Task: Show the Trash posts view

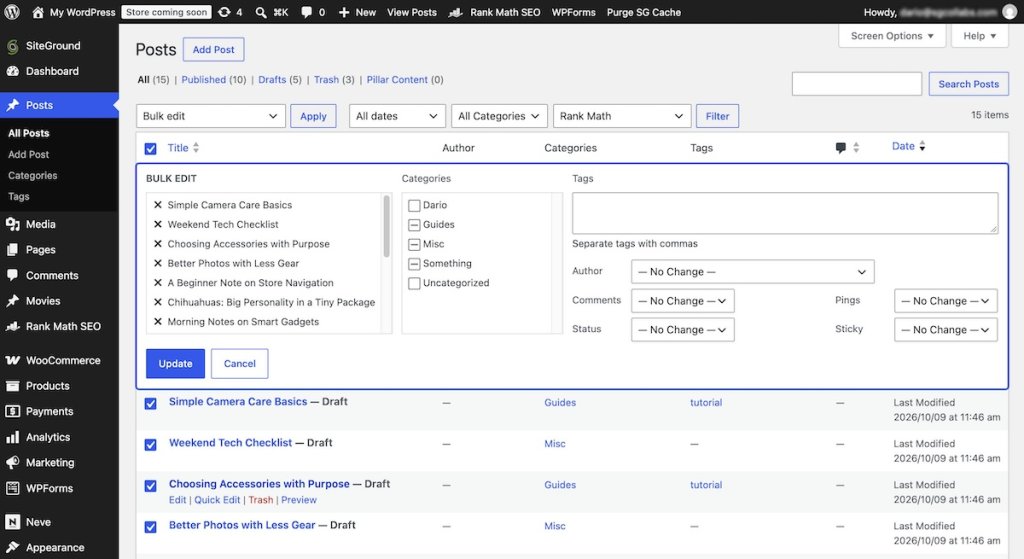Action: (326, 80)
